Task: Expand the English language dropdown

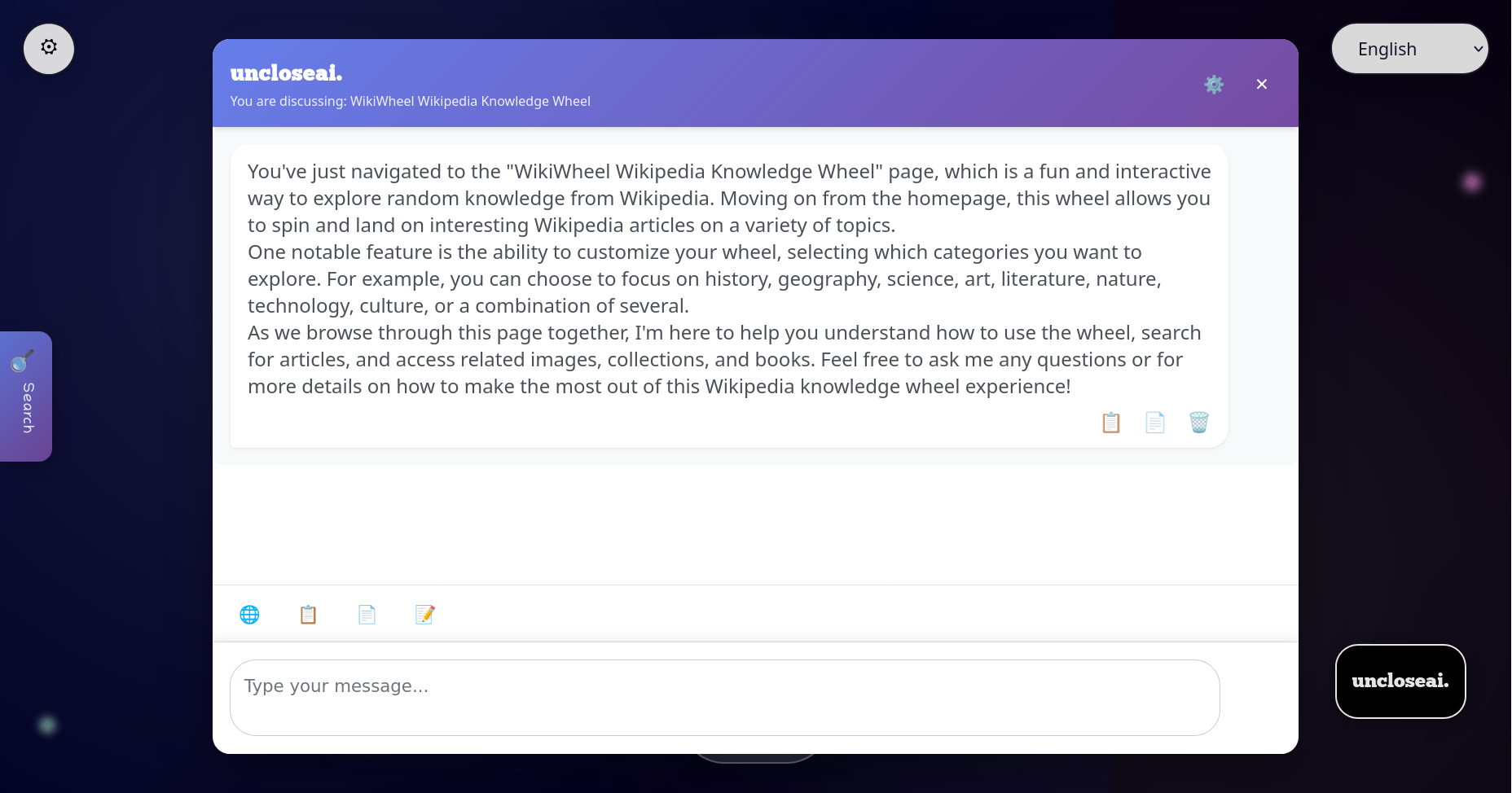Action: tap(1409, 49)
